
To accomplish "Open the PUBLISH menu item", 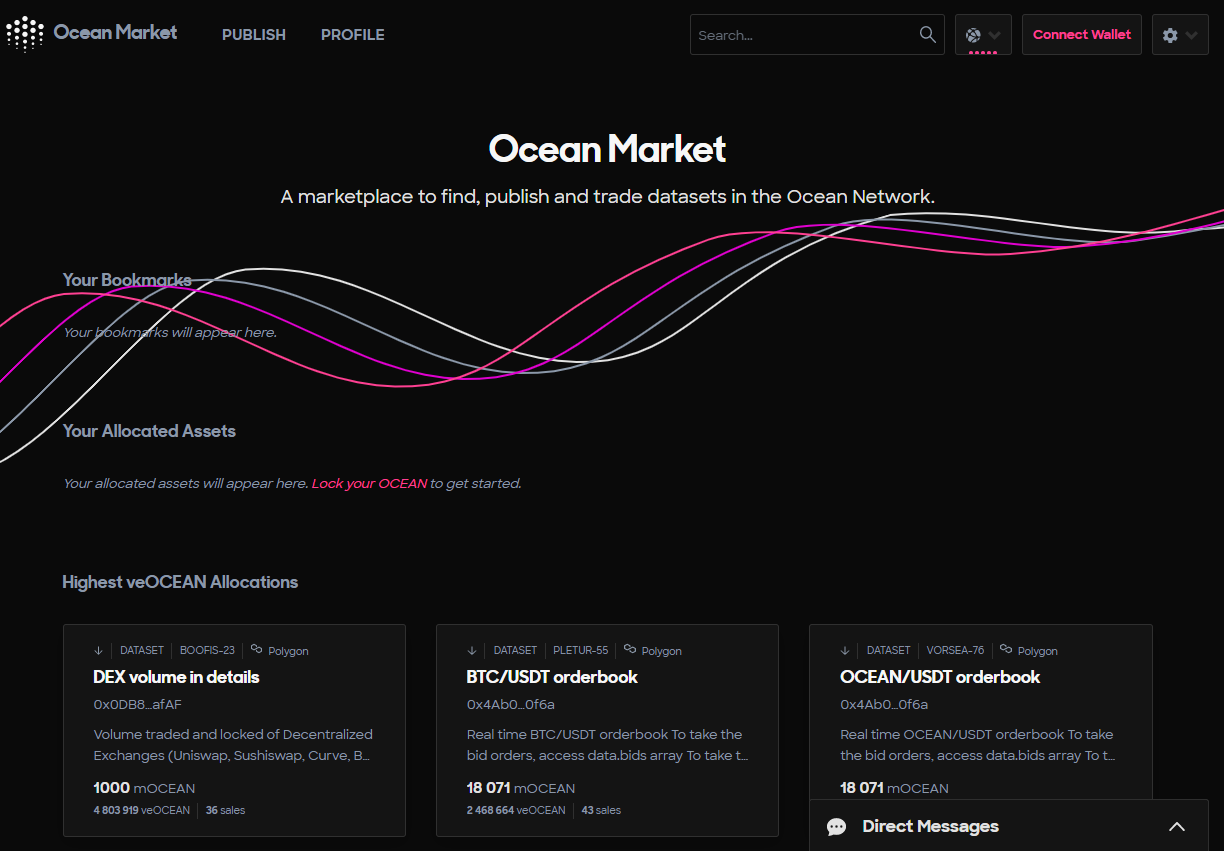I will coord(254,35).
